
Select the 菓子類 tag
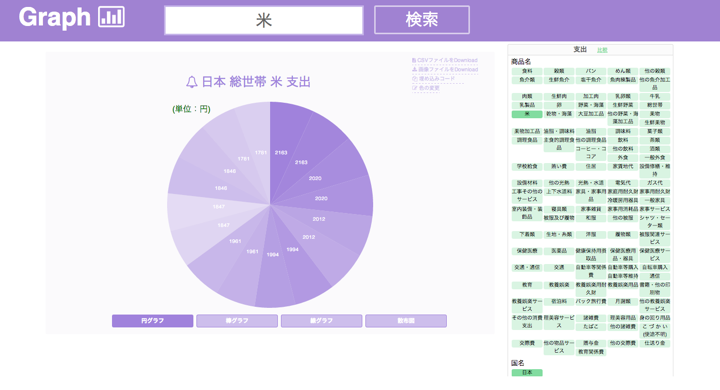click(655, 131)
